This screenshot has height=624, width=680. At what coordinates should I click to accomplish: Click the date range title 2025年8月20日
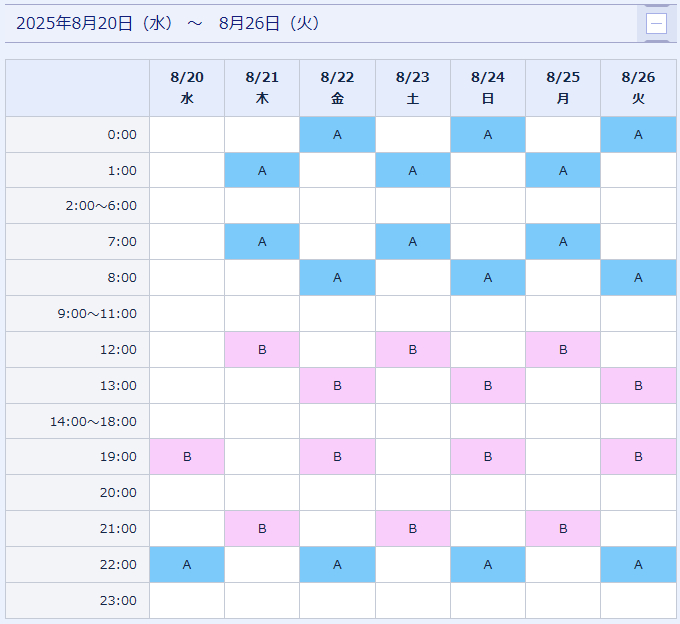(74, 23)
